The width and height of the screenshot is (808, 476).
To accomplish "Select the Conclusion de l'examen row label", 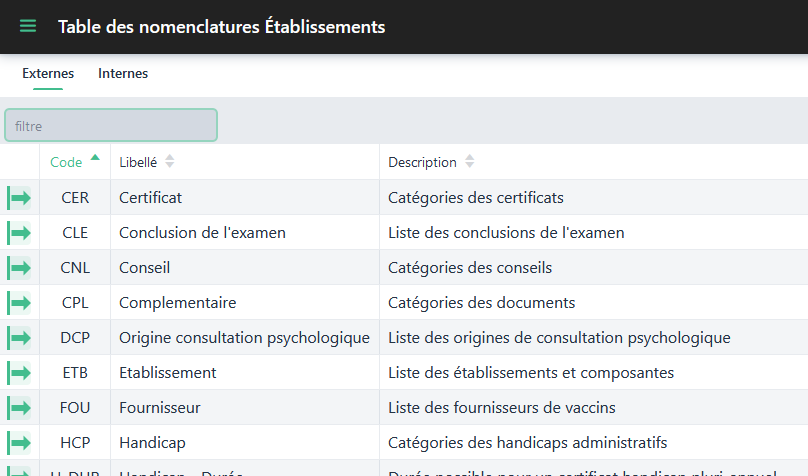I will pos(202,233).
